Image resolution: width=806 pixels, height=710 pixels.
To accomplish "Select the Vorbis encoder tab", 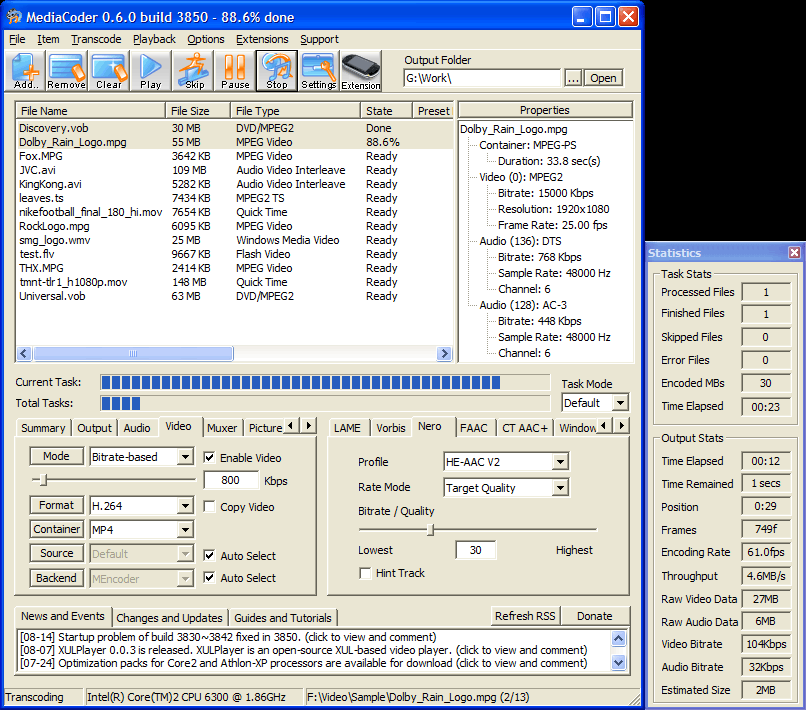I will (391, 428).
